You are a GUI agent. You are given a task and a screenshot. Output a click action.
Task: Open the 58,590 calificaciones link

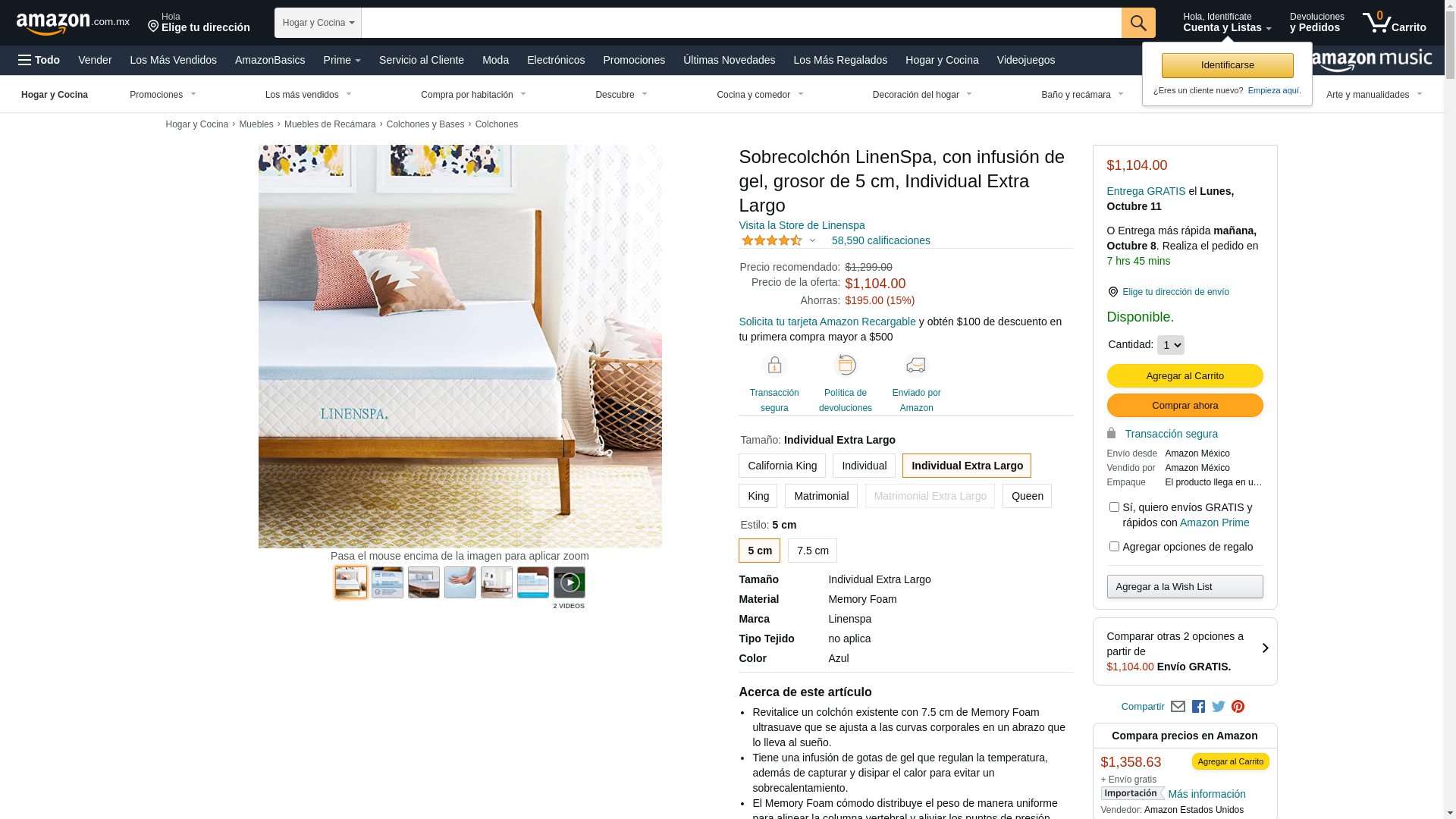880,240
